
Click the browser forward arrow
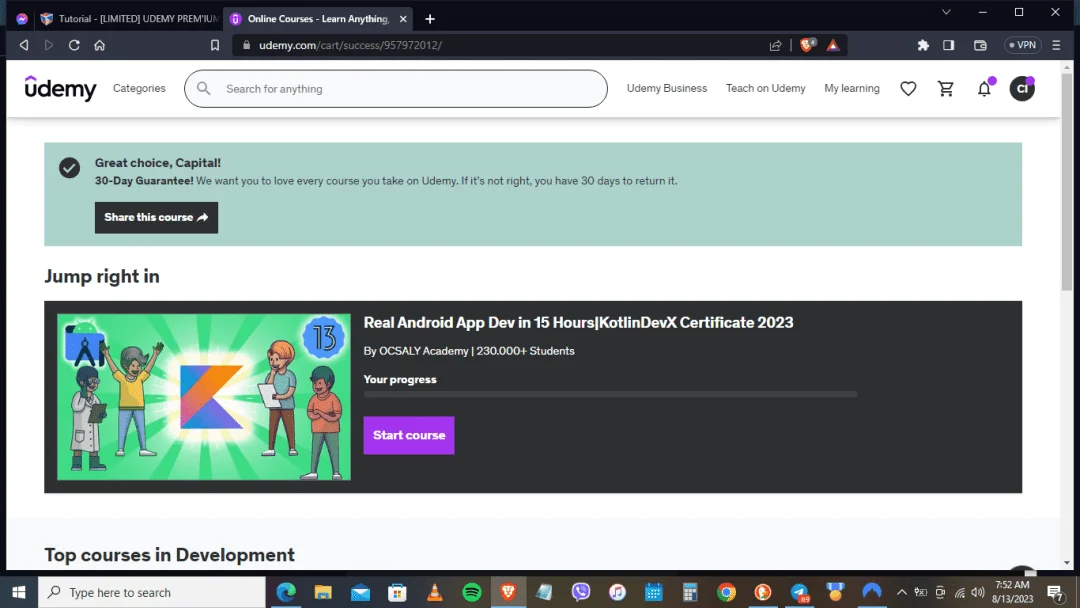pyautogui.click(x=49, y=45)
